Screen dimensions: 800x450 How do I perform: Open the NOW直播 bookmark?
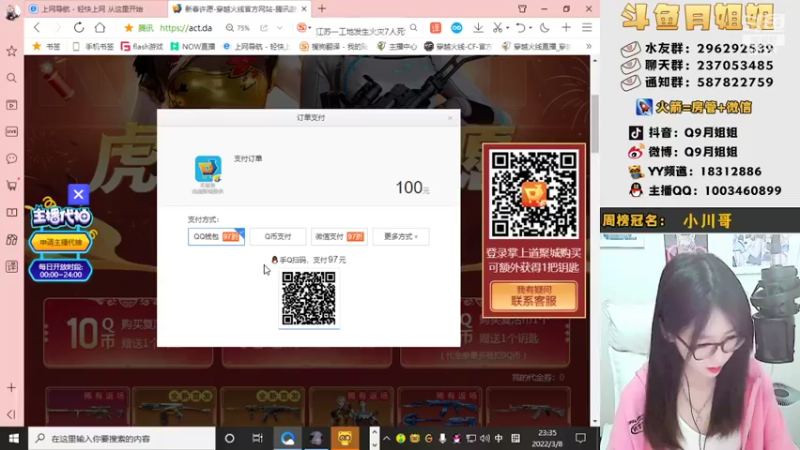192,46
